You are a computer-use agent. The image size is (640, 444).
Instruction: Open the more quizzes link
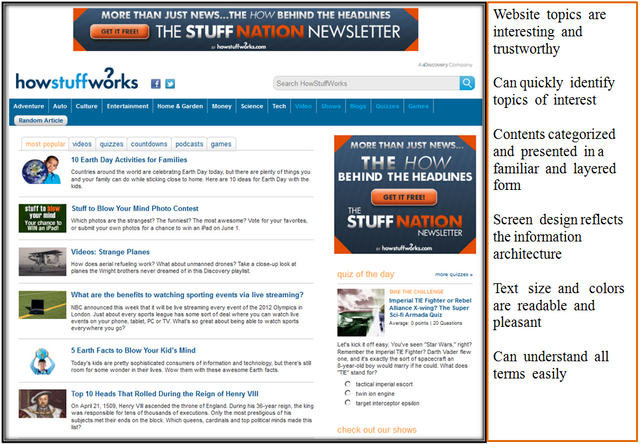[454, 274]
